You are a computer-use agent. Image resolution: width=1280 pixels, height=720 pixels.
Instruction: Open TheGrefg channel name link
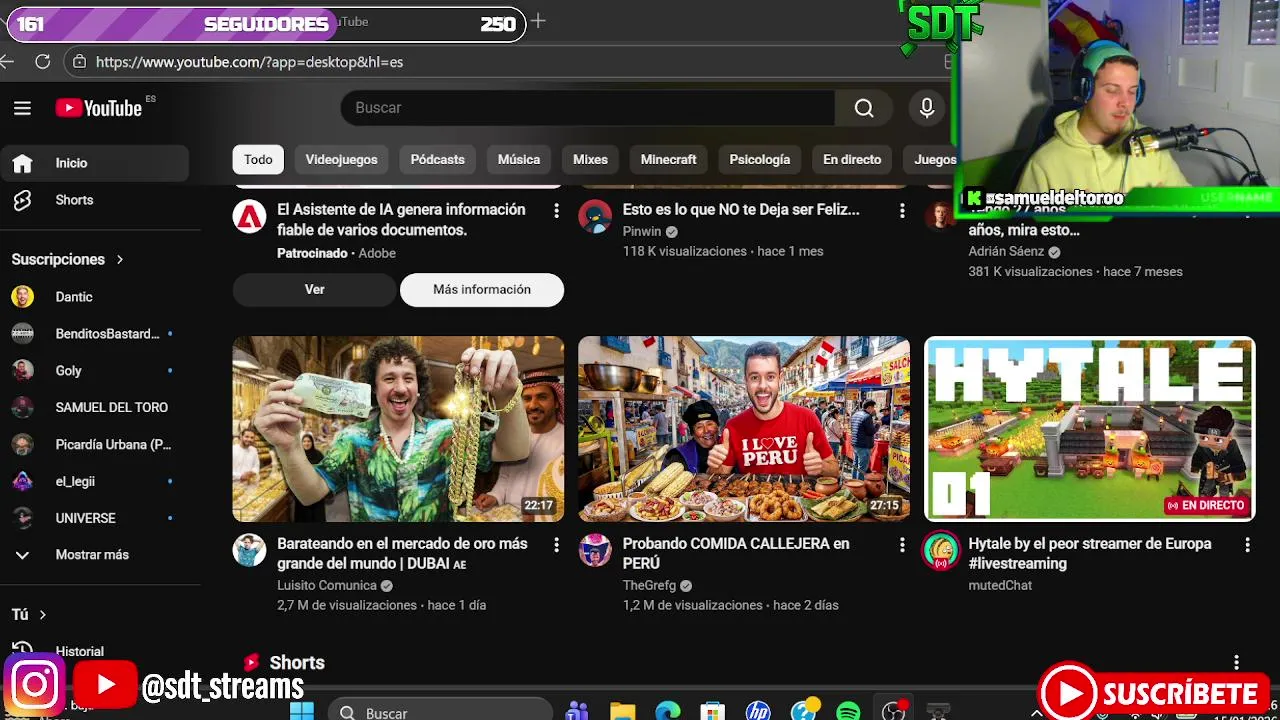(649, 586)
